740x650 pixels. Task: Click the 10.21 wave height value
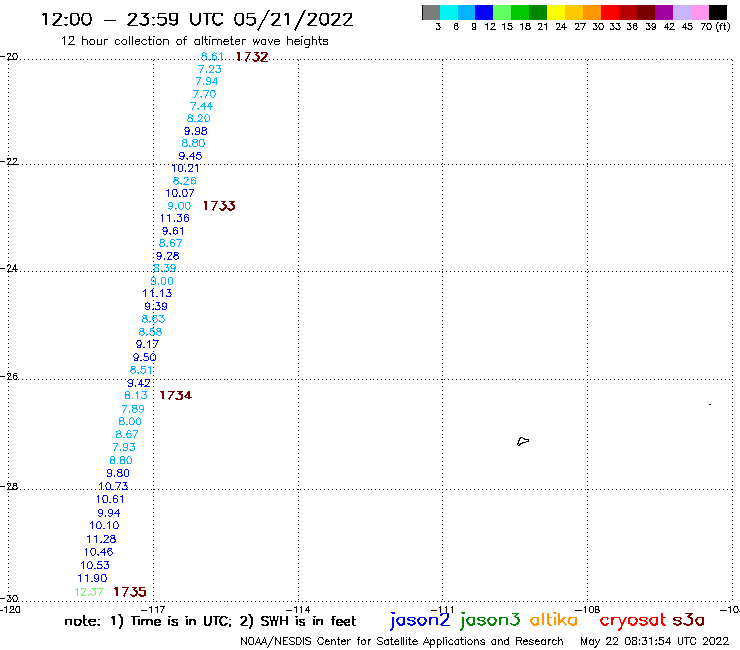pos(185,168)
